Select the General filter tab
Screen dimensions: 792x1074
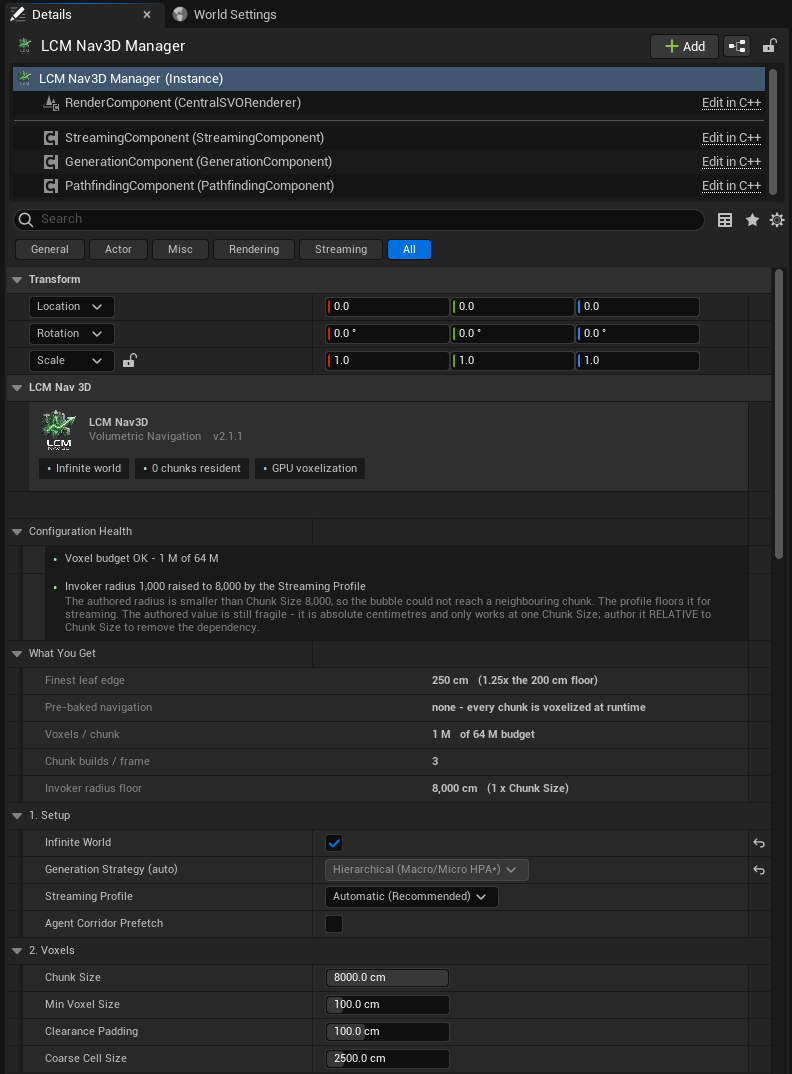pos(50,249)
